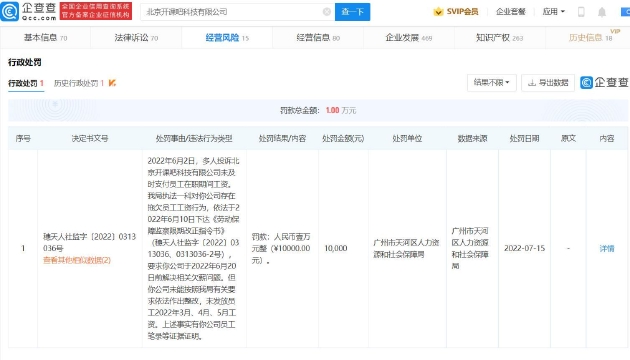Click the date cell 2022-07-15

click(x=524, y=248)
